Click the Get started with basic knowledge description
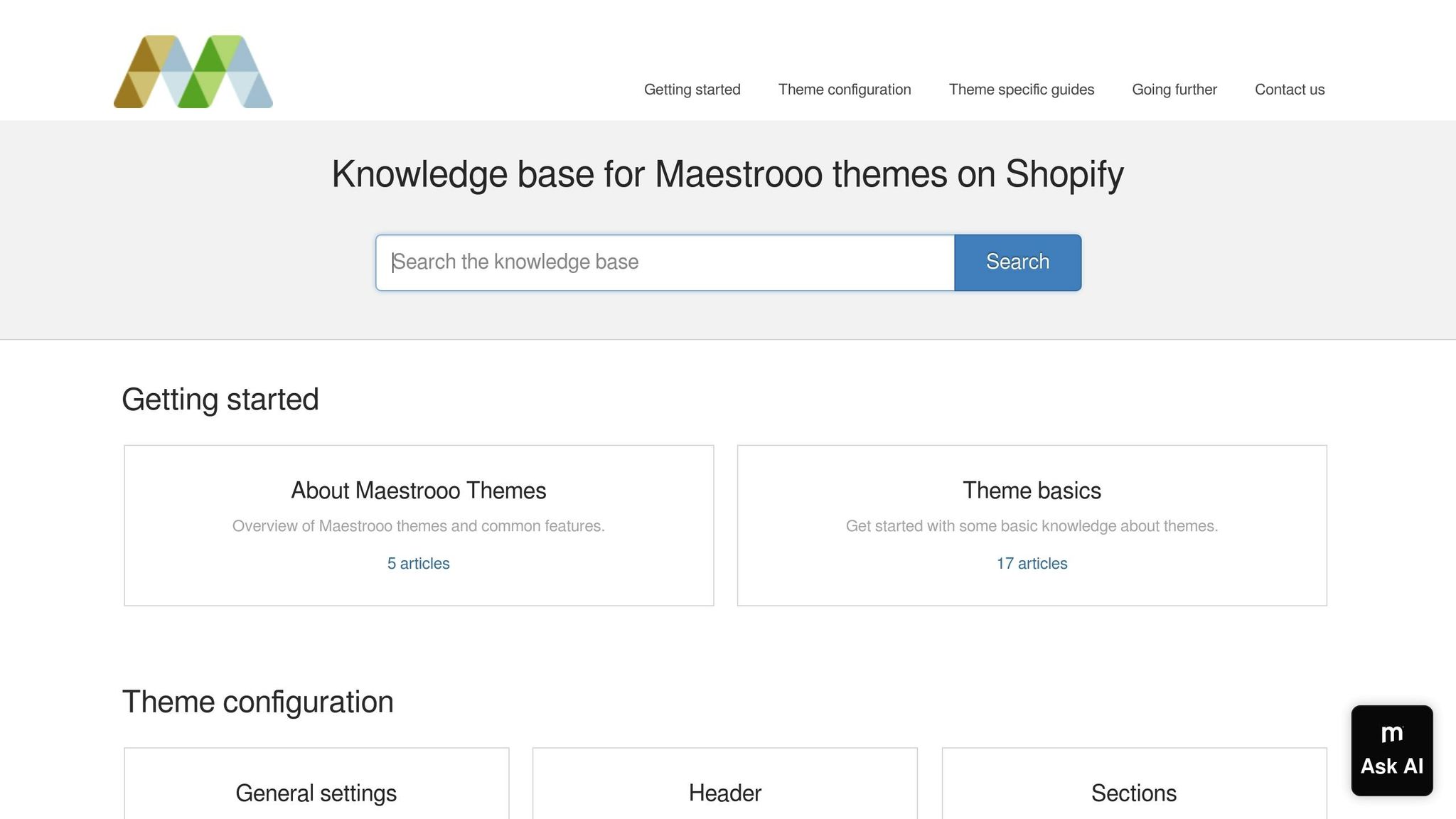The width and height of the screenshot is (1456, 819). tap(1032, 526)
